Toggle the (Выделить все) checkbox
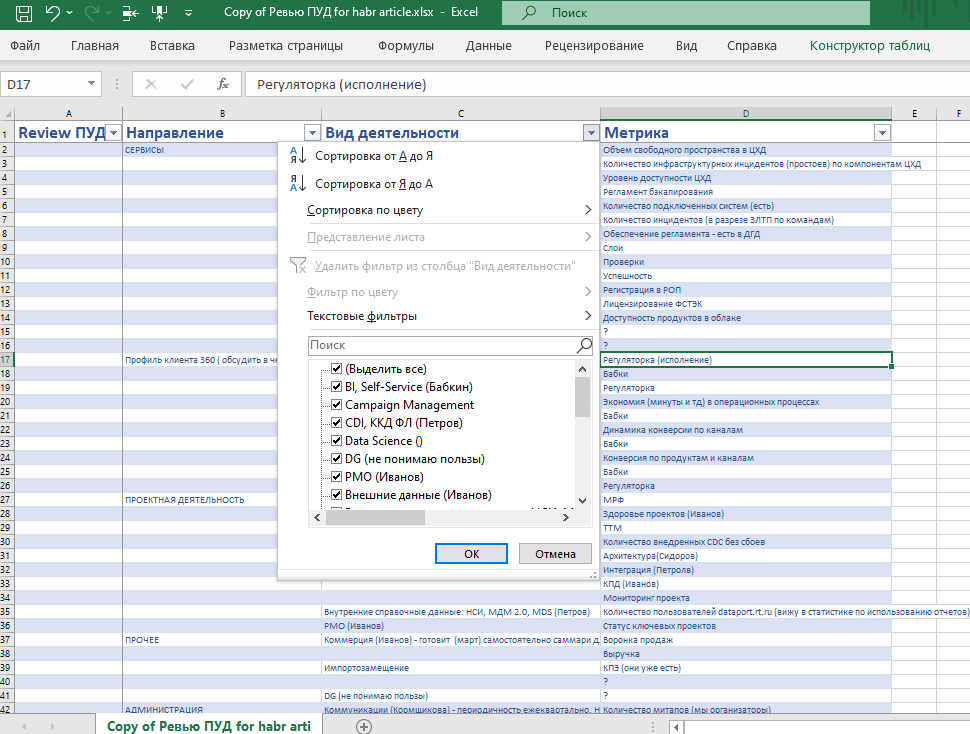970x734 pixels. tap(337, 369)
